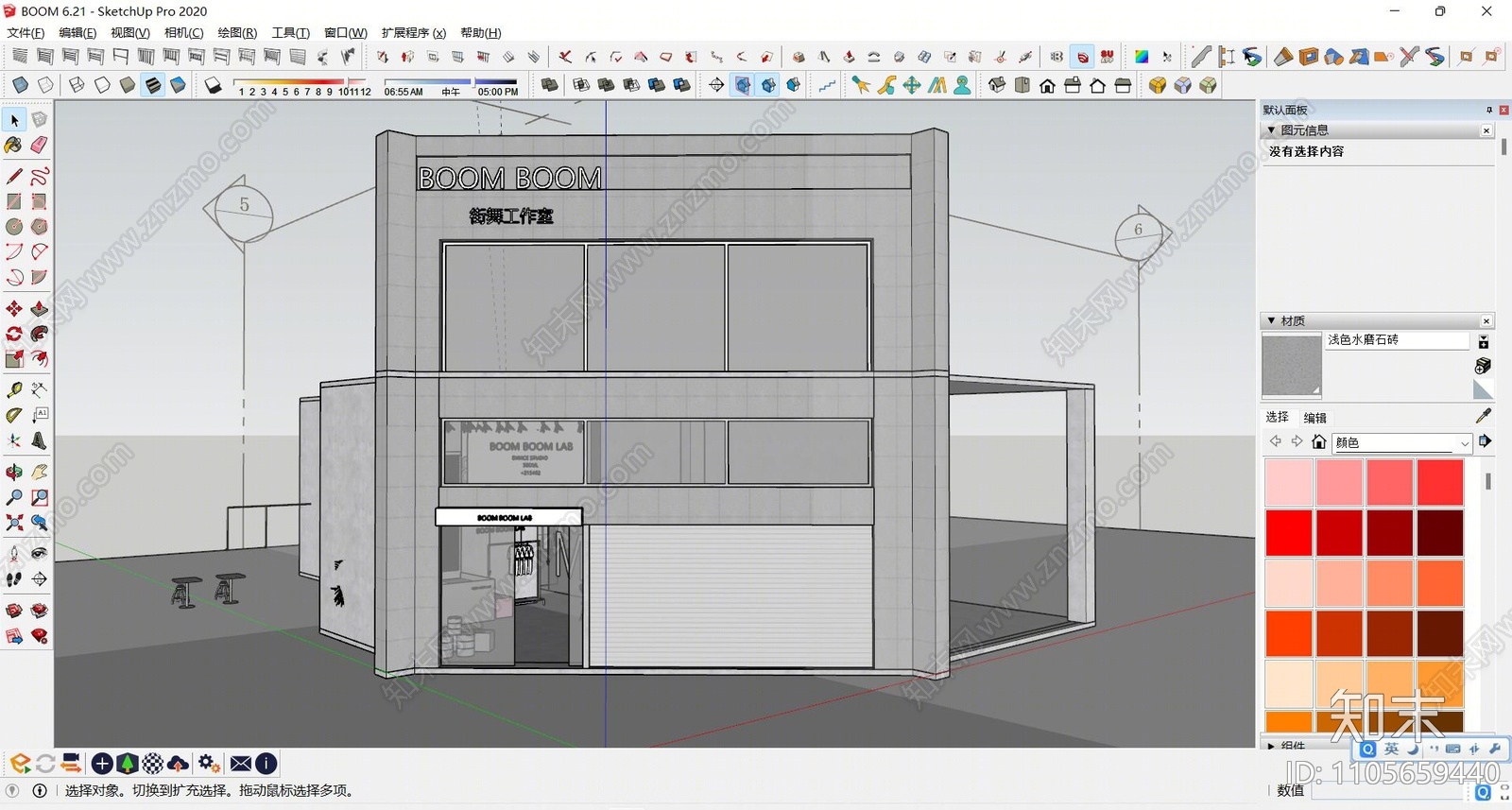Open the 绘图(R) menu

coord(237,32)
